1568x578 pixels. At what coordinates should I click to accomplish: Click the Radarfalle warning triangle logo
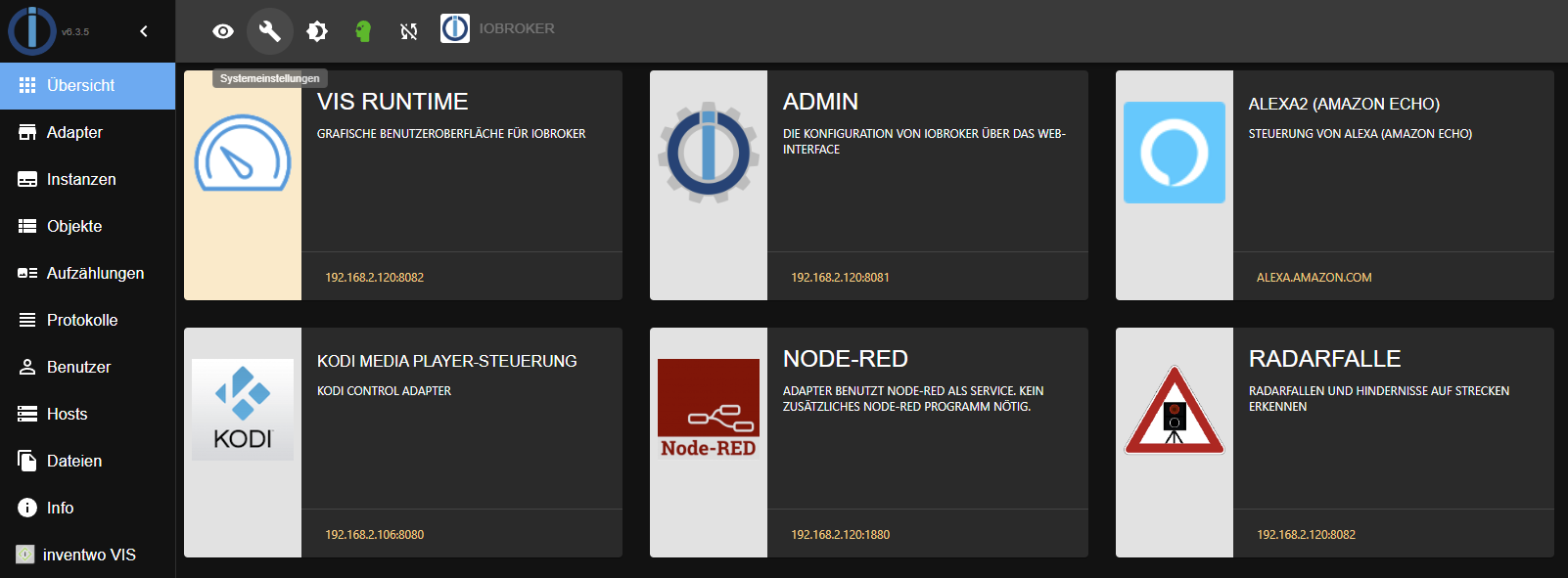[x=1175, y=410]
